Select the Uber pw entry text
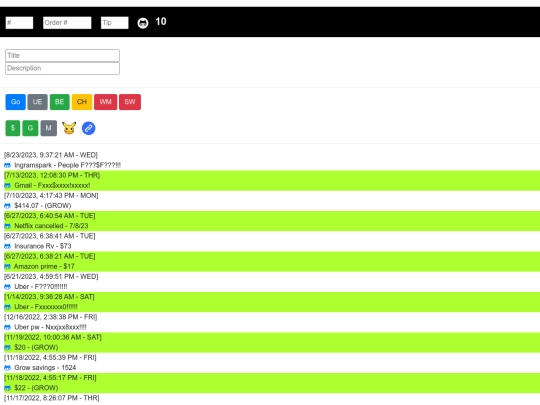540x405 pixels. (50, 328)
